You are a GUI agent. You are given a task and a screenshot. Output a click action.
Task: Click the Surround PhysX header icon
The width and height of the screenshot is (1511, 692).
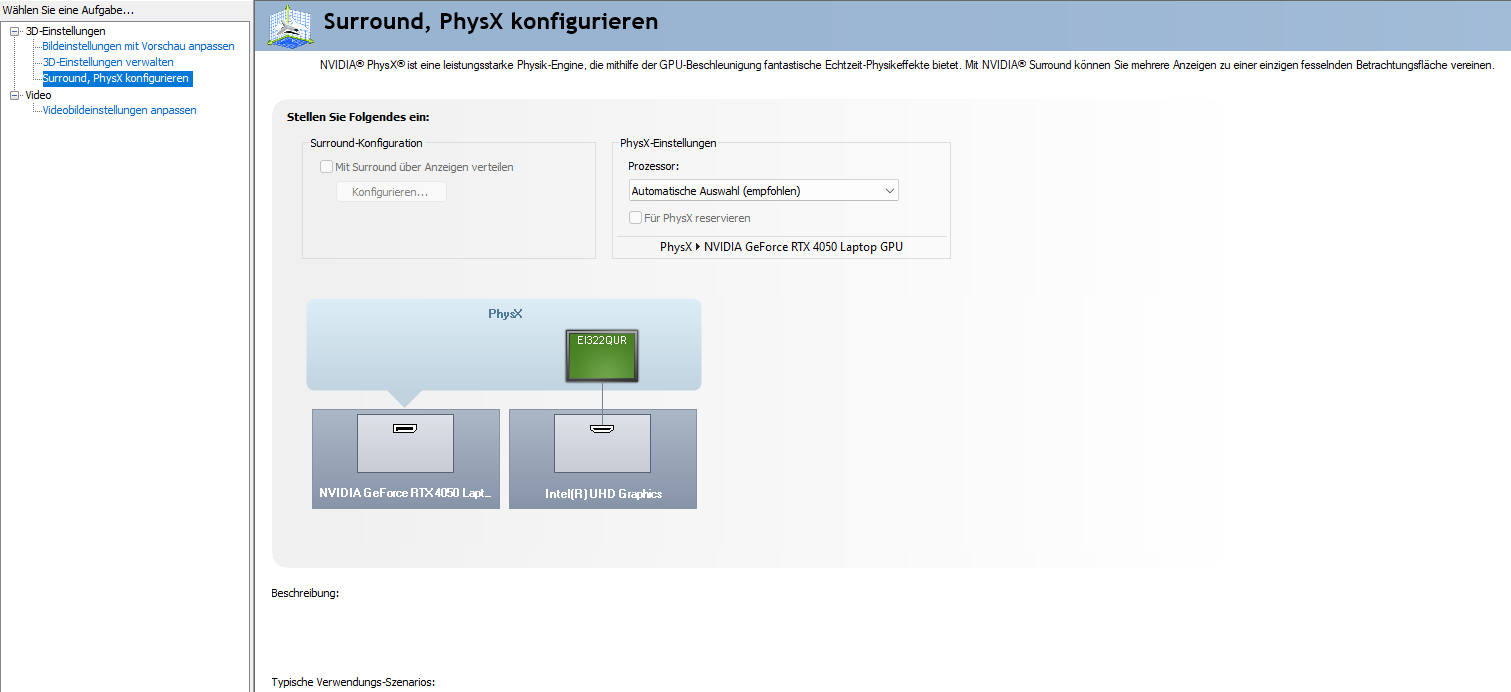tap(291, 26)
